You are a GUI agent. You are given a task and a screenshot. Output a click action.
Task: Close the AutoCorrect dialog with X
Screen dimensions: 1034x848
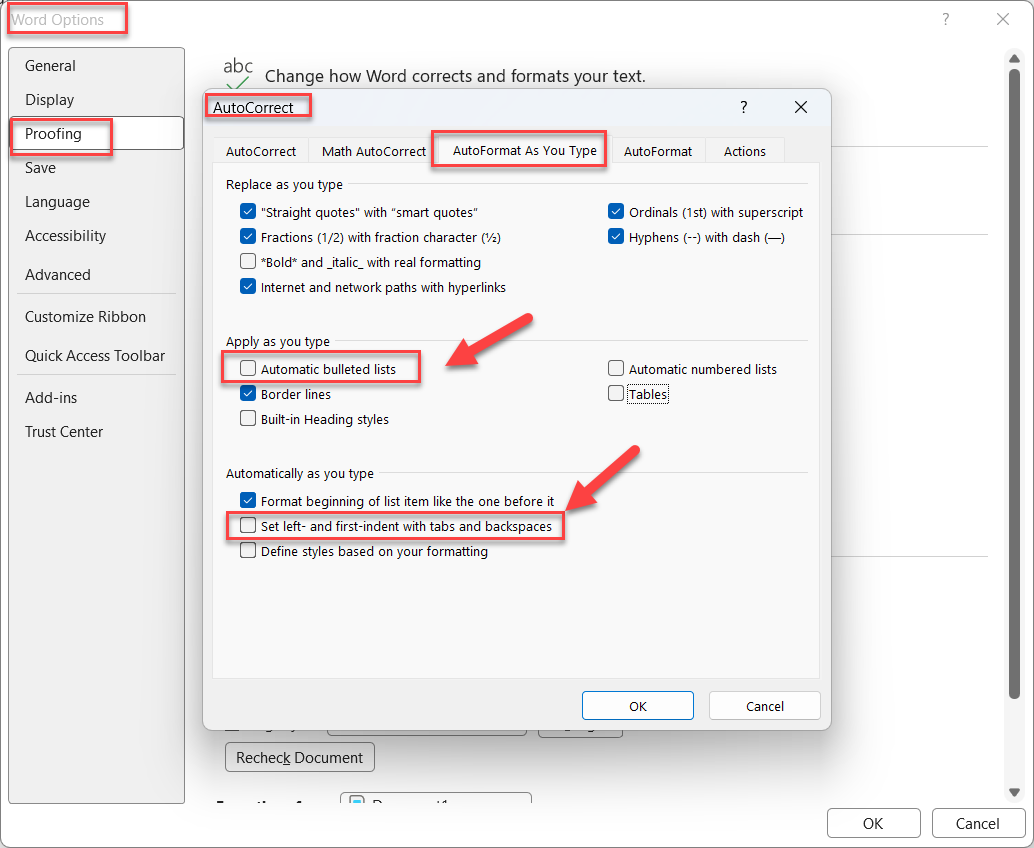[x=801, y=107]
